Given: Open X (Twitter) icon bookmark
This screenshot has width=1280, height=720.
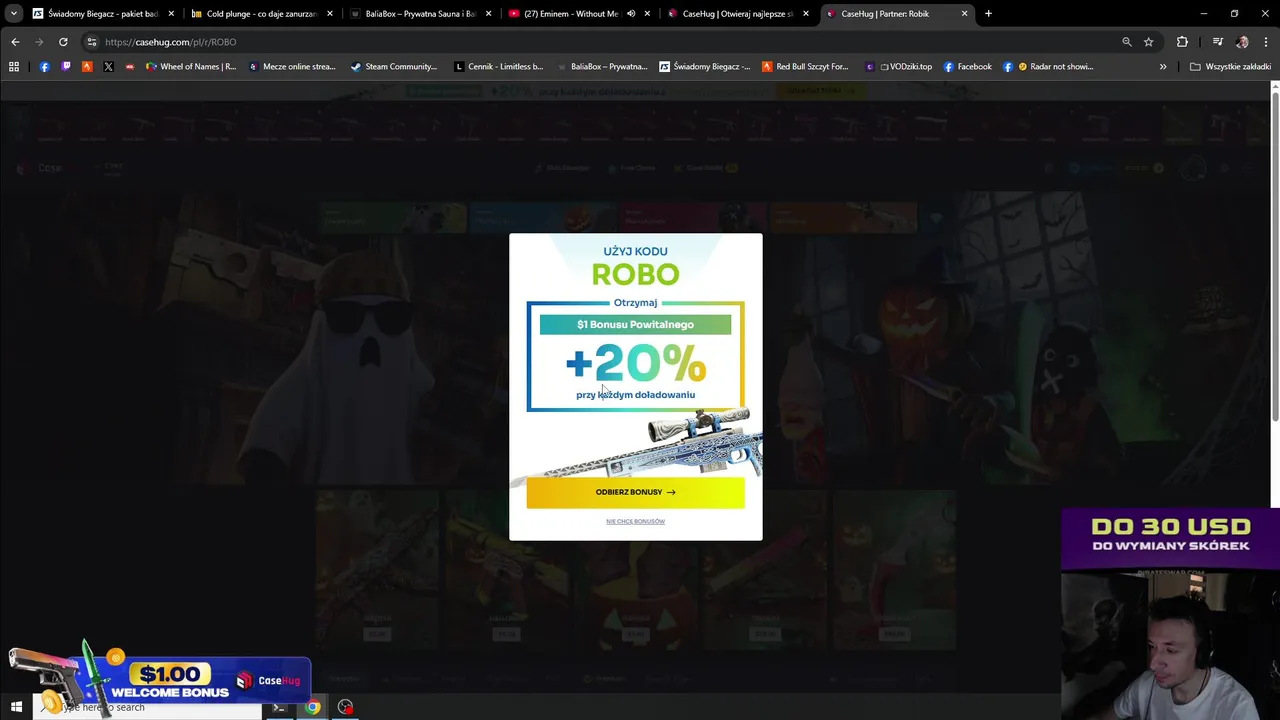Looking at the screenshot, I should [x=108, y=67].
